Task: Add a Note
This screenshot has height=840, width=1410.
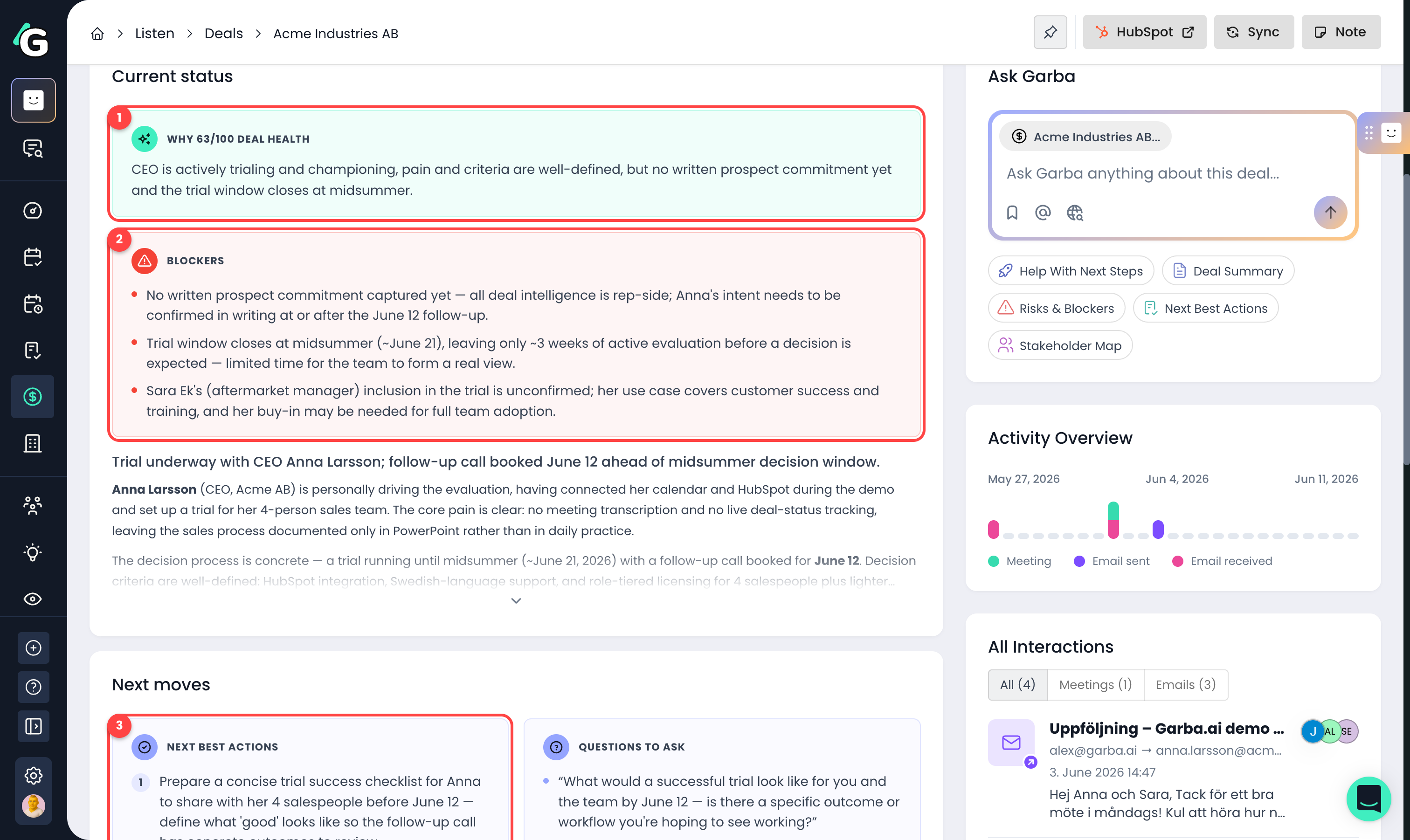Action: (x=1341, y=32)
